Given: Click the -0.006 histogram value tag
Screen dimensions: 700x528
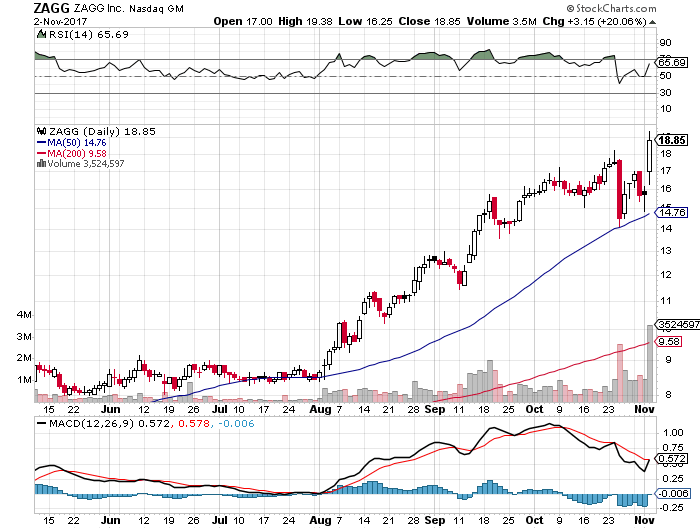Looking at the screenshot, I should point(673,493).
